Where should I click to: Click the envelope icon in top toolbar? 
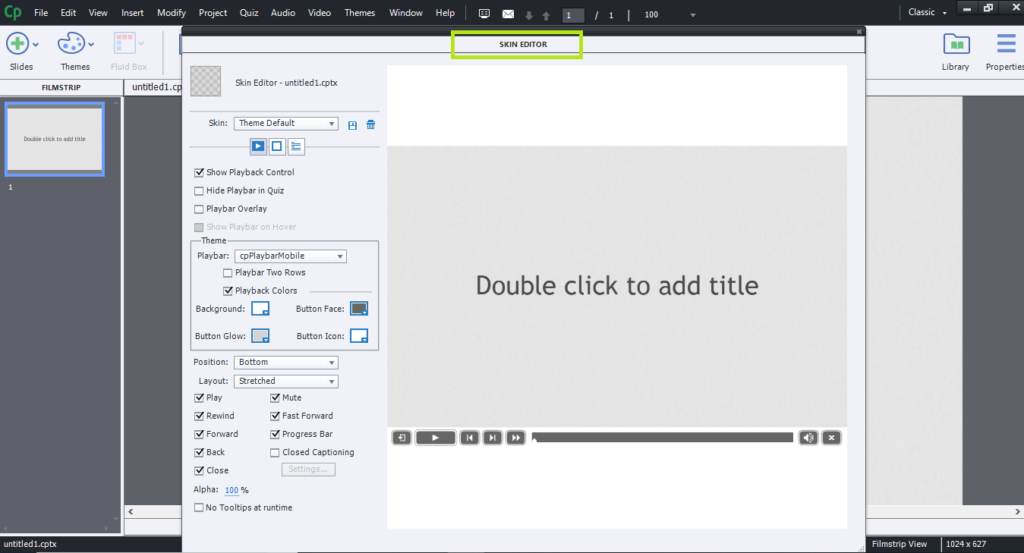pyautogui.click(x=508, y=14)
